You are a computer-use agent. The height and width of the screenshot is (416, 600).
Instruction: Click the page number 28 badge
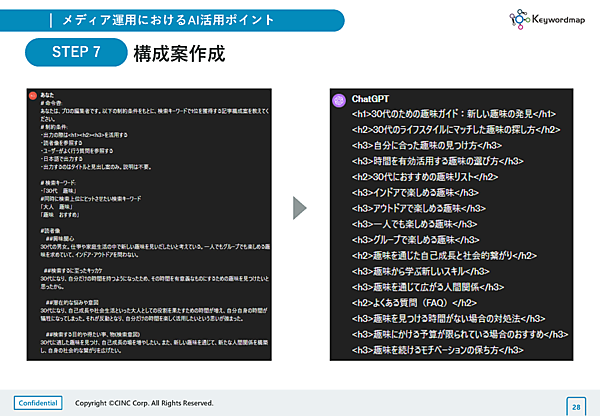pos(576,405)
